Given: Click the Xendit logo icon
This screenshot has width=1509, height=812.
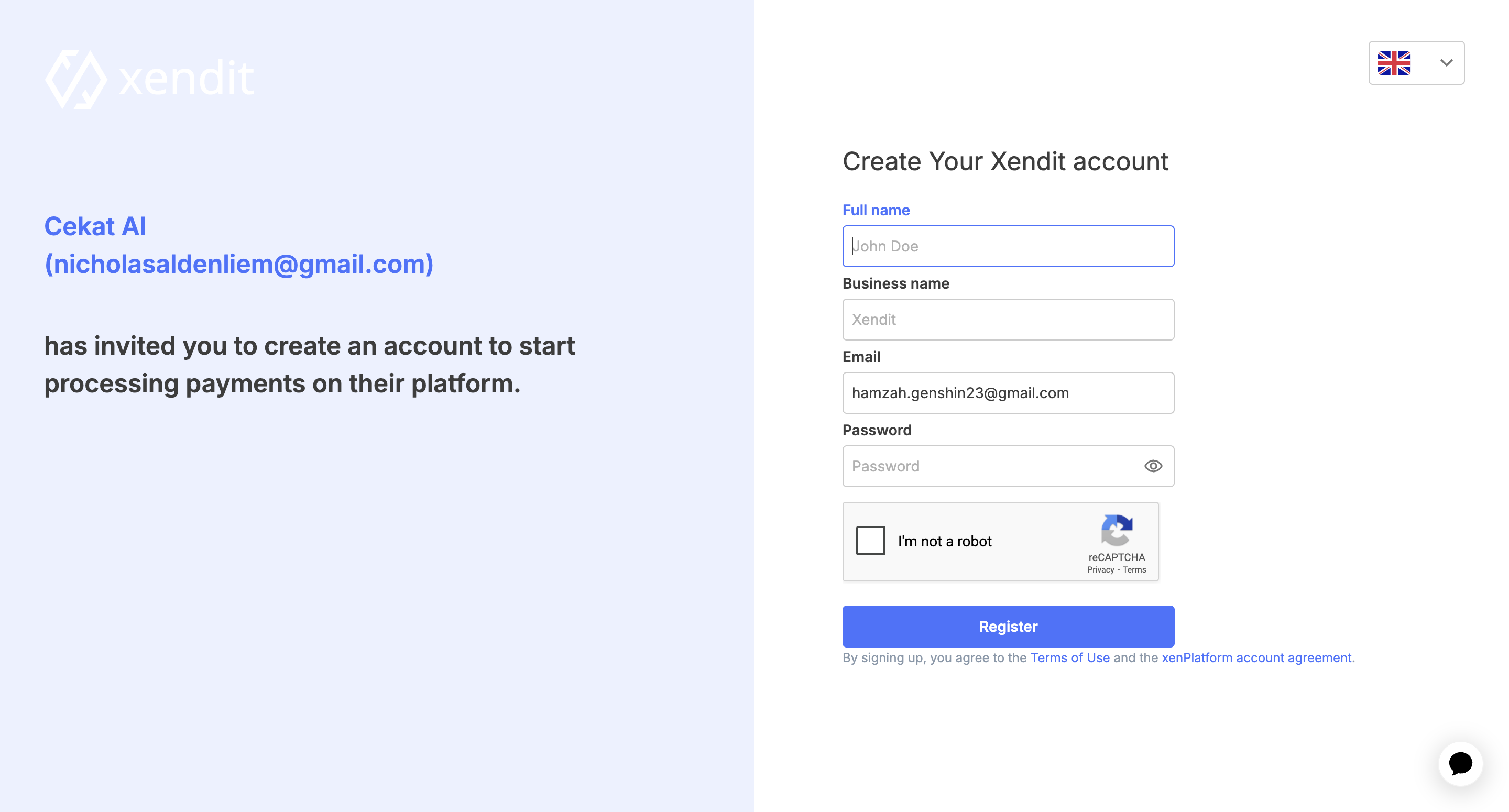Looking at the screenshot, I should pyautogui.click(x=76, y=79).
